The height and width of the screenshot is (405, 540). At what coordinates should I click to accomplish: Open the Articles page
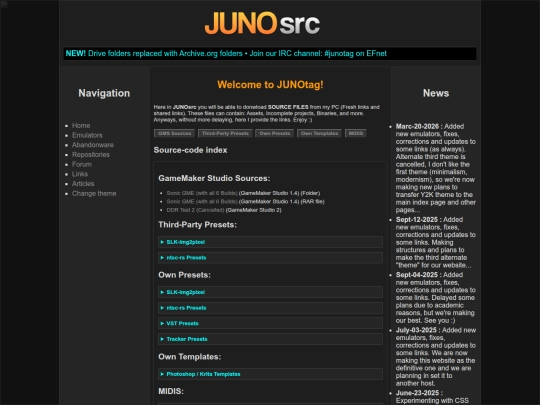(83, 184)
